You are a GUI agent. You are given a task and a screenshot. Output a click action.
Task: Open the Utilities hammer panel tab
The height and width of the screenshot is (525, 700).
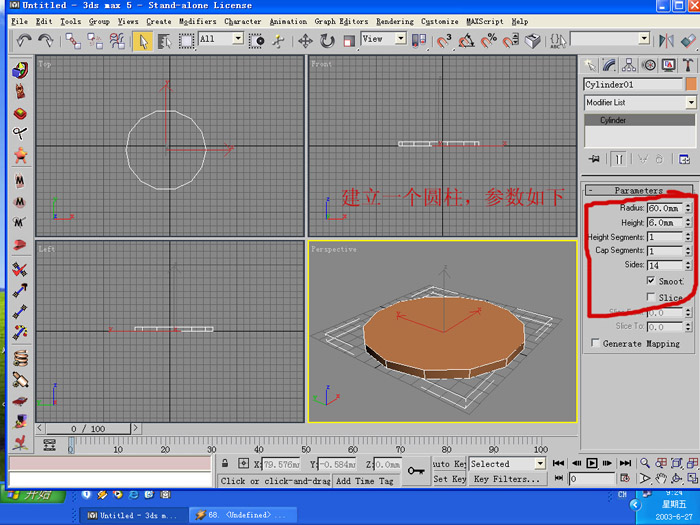pos(688,65)
